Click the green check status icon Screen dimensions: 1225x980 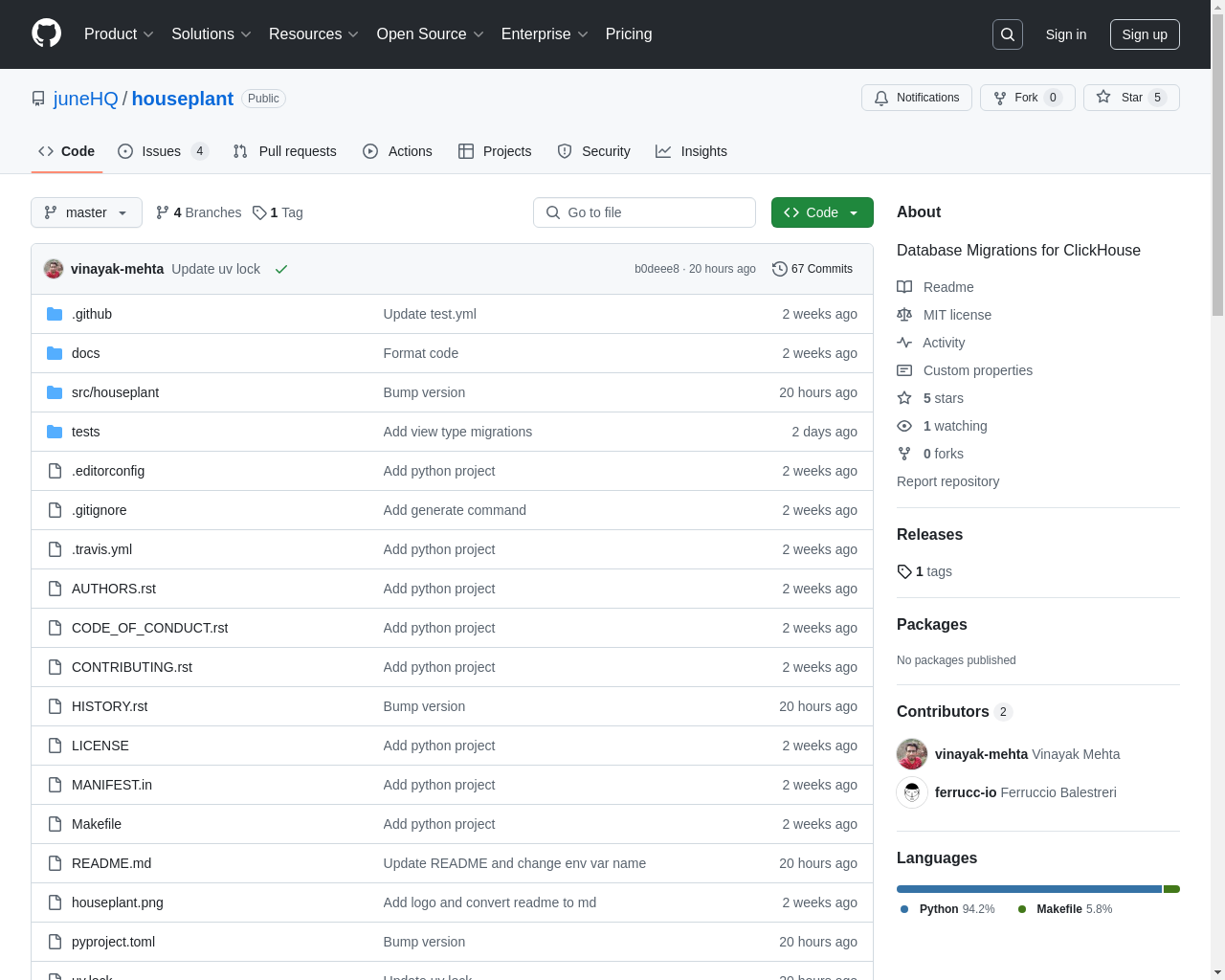(281, 269)
